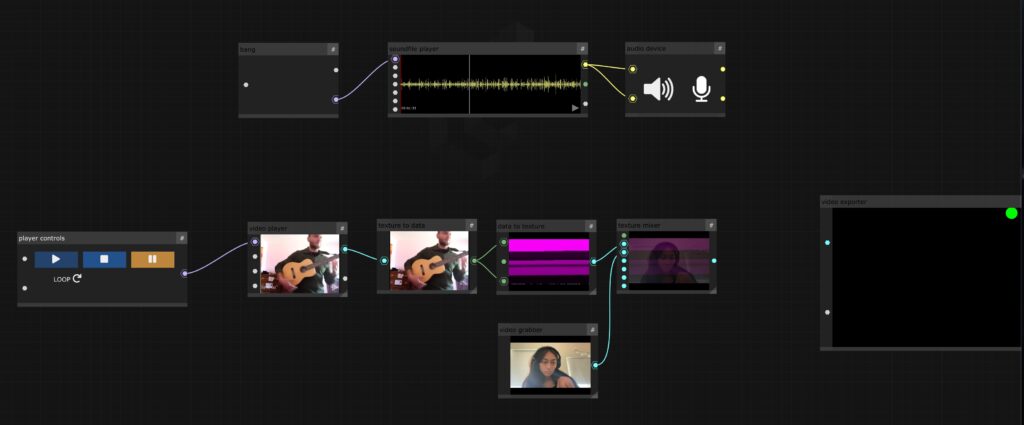
Task: Select the soundfile player title bar
Action: pos(488,49)
